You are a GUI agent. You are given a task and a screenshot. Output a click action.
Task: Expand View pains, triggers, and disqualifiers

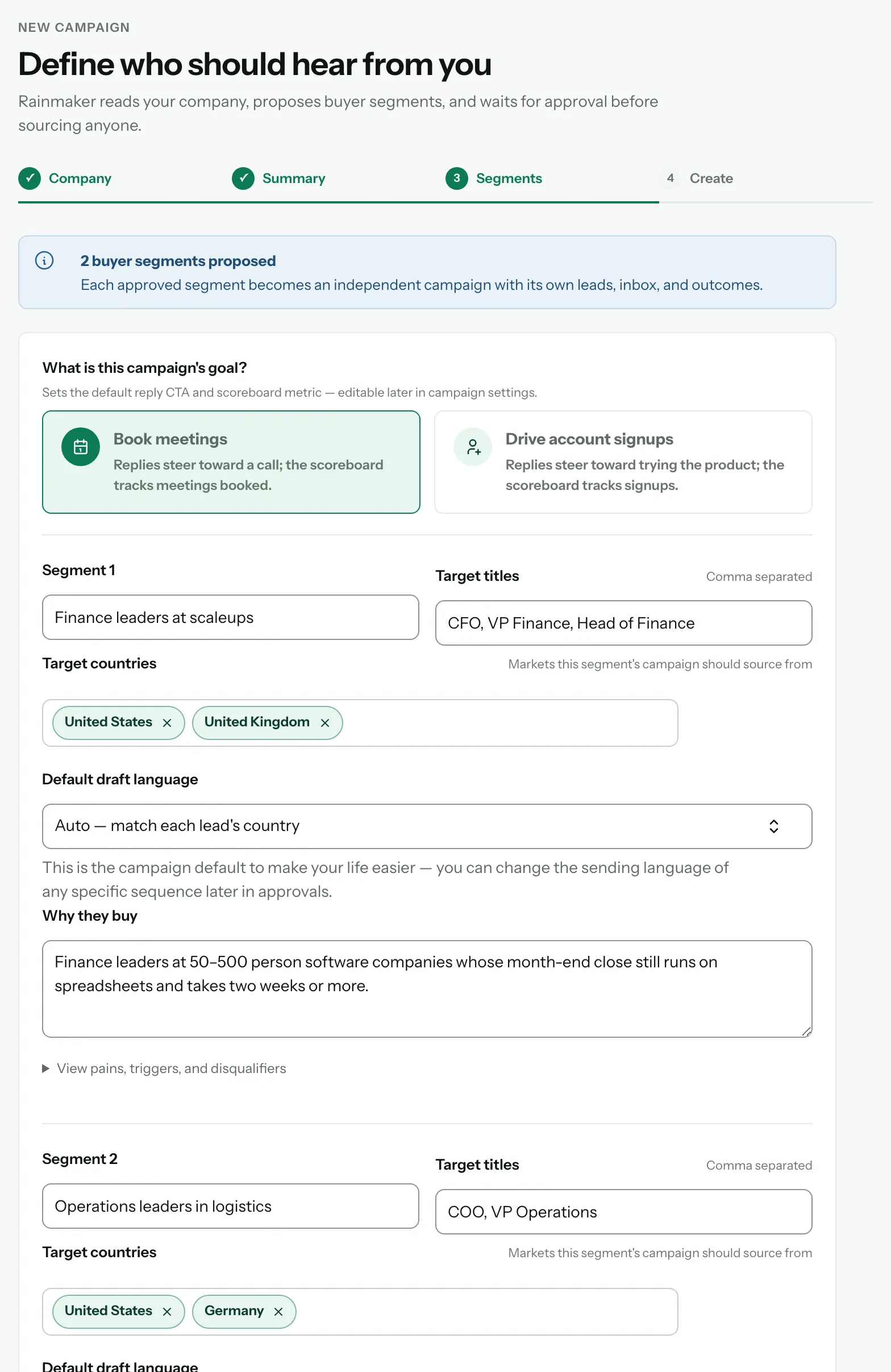pos(164,1068)
